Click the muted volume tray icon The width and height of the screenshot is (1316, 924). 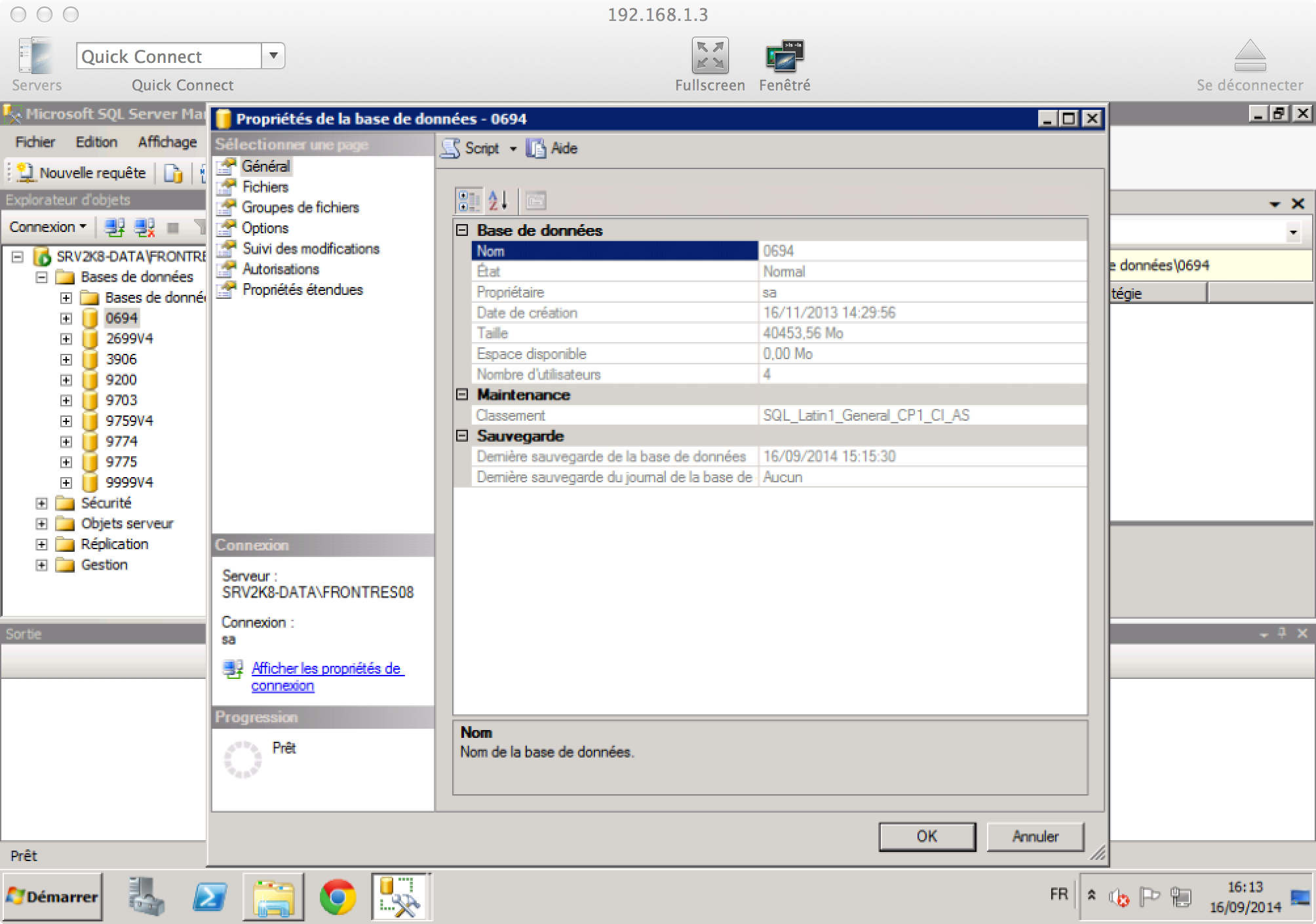[x=1119, y=897]
